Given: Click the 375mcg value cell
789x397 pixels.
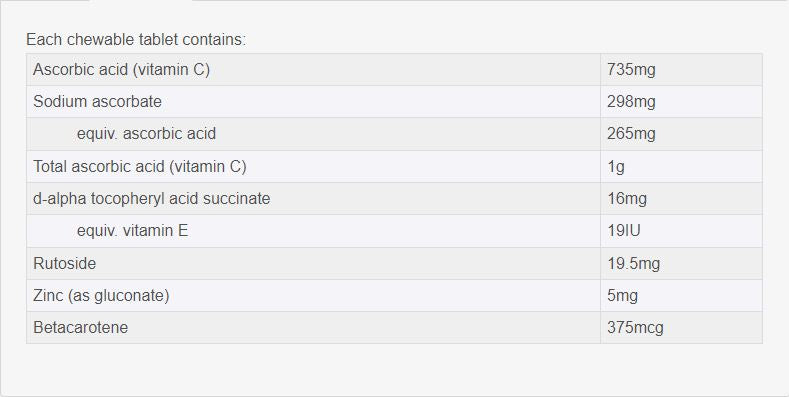Looking at the screenshot, I should point(681,328).
